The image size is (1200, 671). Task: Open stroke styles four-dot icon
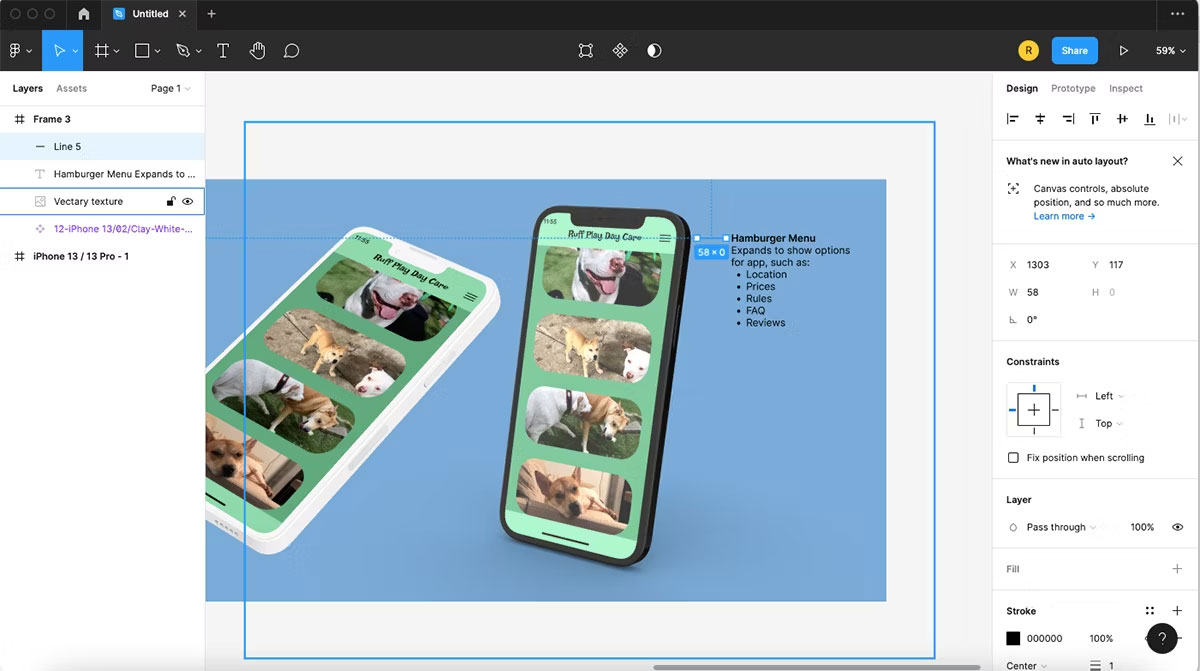[1150, 611]
